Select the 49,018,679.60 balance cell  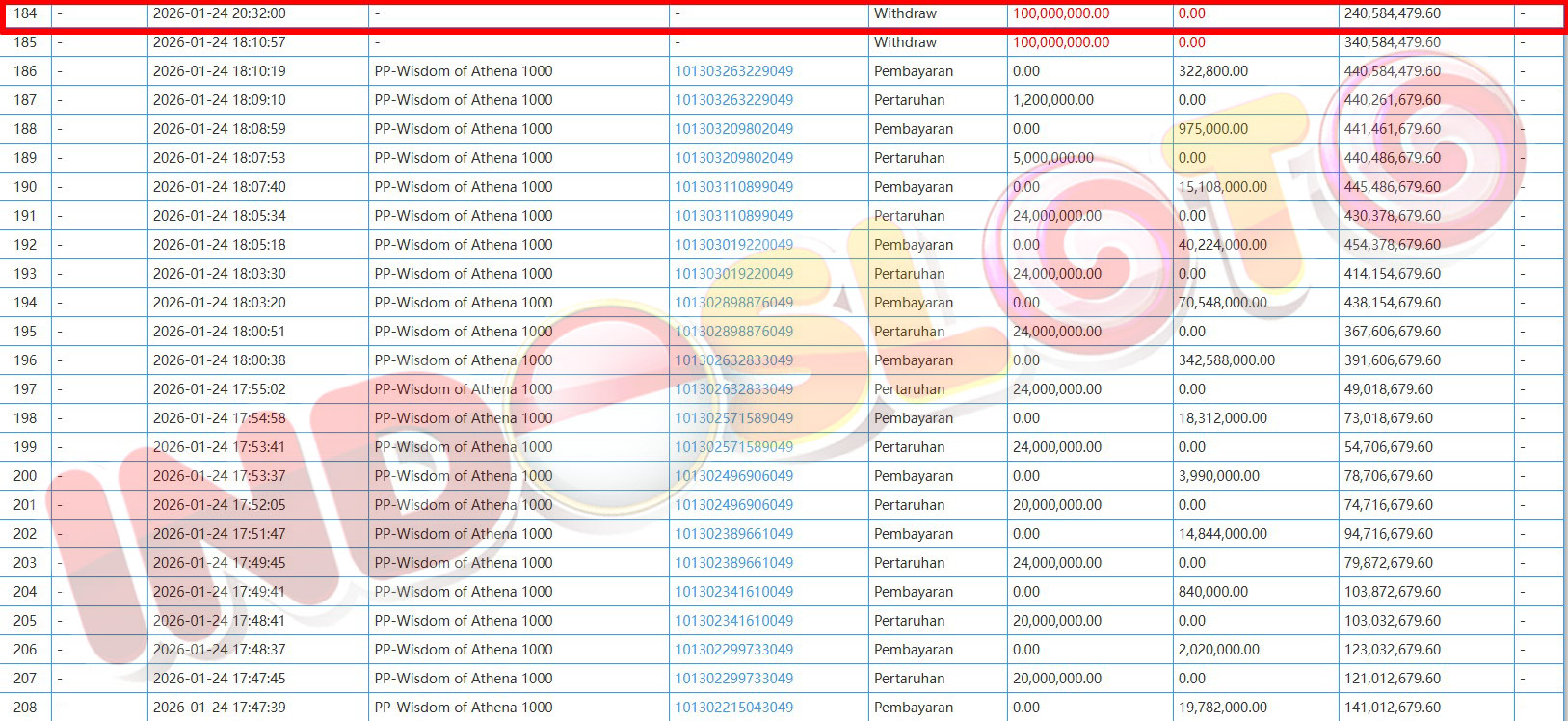point(1388,389)
